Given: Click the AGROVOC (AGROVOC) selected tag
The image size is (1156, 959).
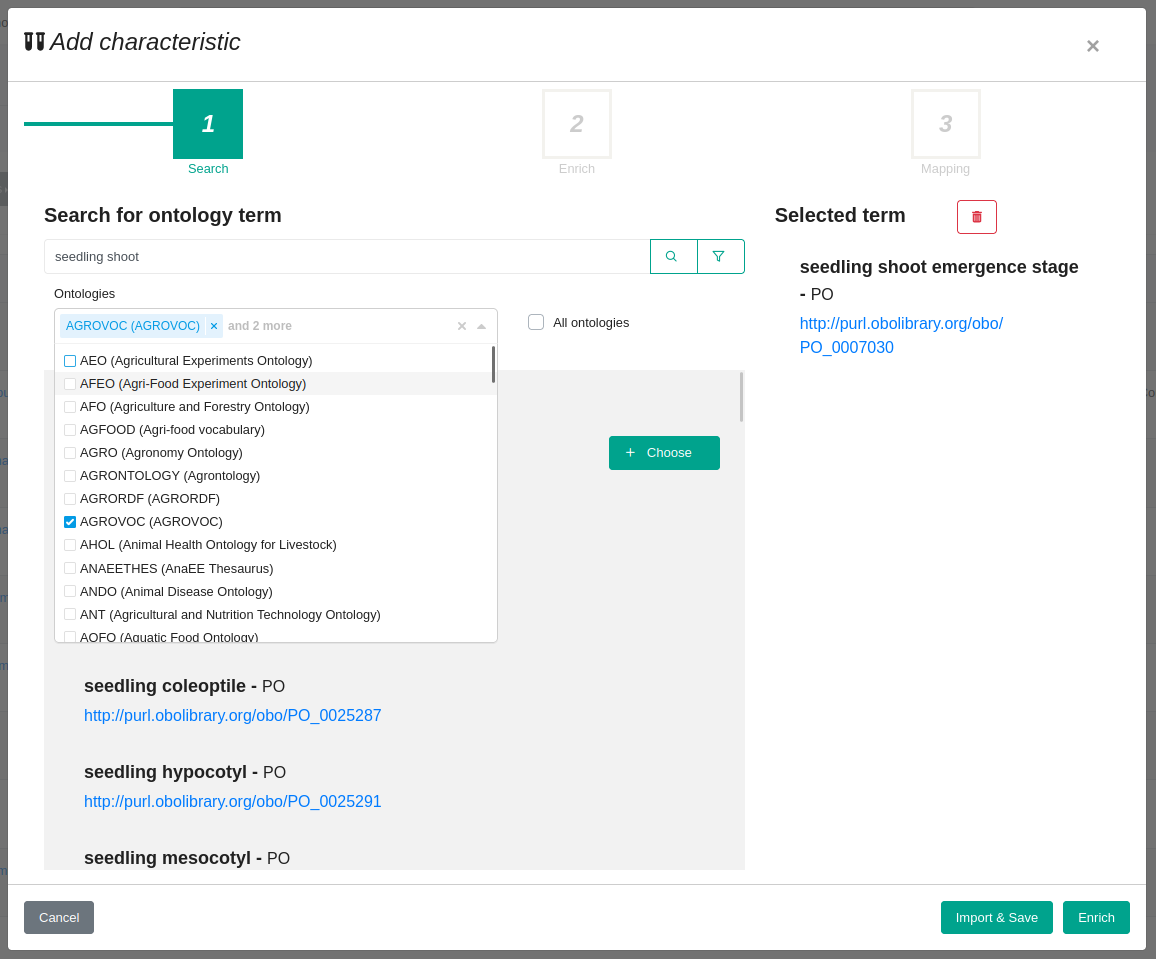Looking at the screenshot, I should (133, 326).
